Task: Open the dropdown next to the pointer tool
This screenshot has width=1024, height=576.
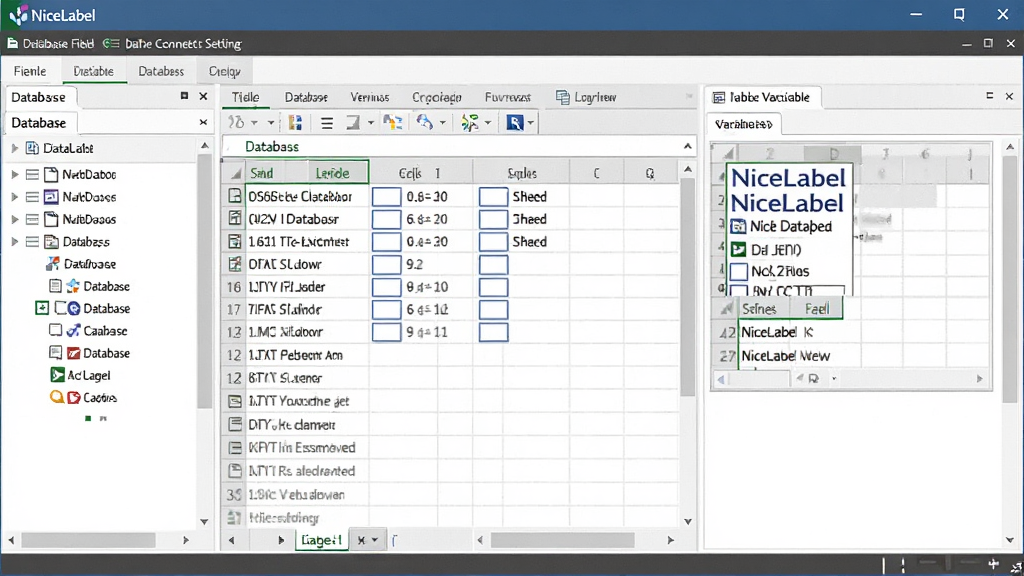Action: pos(530,123)
